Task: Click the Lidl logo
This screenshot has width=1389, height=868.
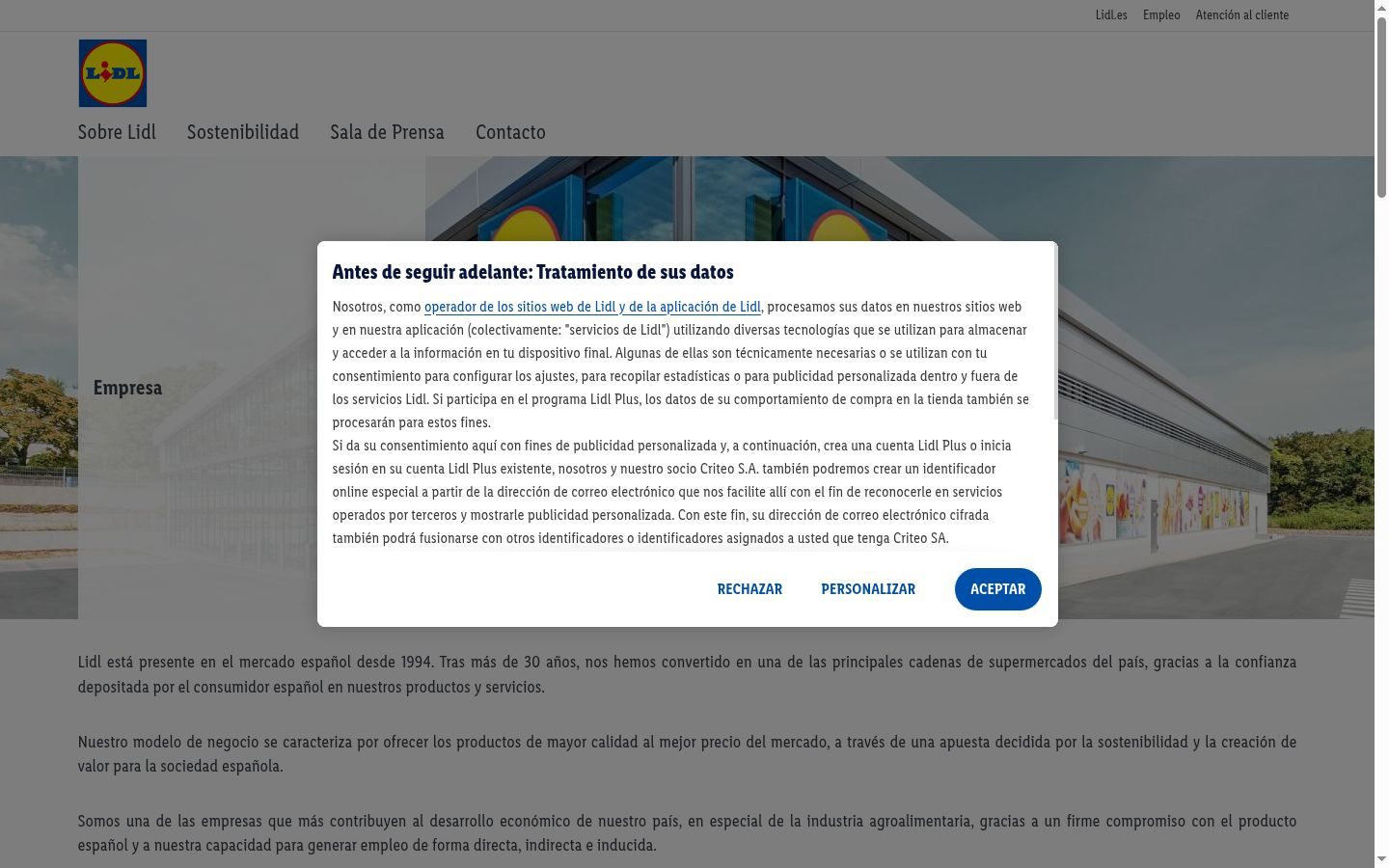Action: coord(113,73)
